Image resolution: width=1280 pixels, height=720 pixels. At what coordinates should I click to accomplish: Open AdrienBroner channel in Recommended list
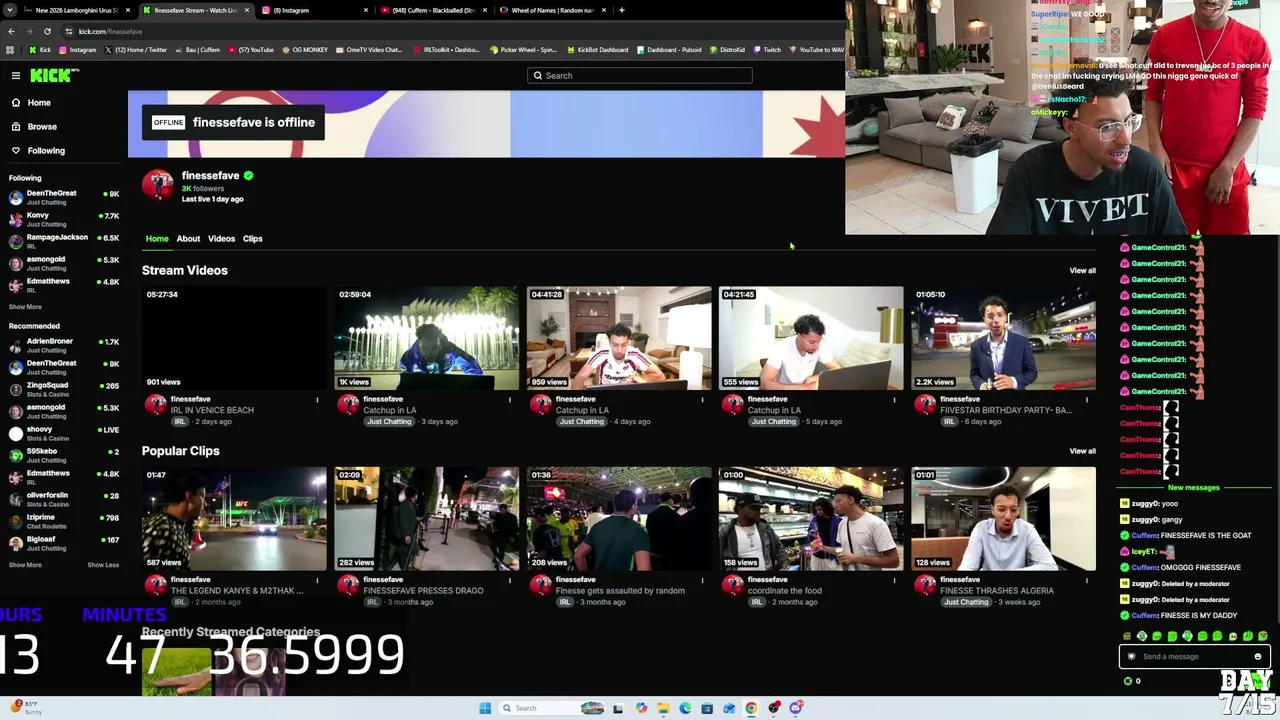pos(64,345)
